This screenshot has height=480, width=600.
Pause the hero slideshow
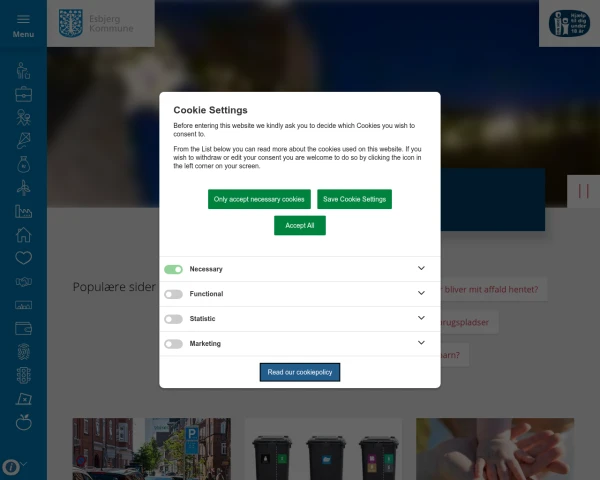(x=583, y=191)
